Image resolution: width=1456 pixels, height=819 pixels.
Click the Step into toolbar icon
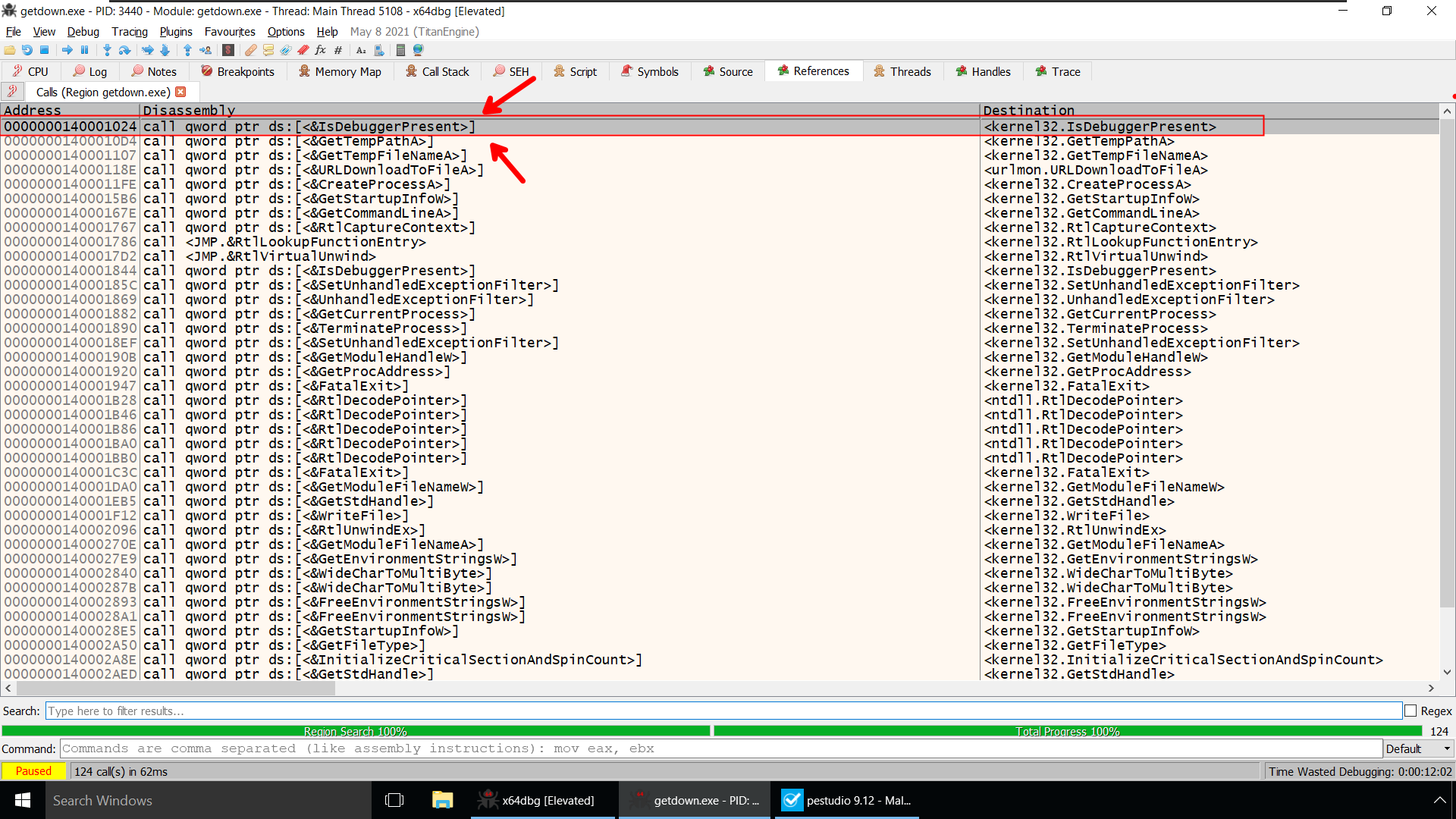107,50
